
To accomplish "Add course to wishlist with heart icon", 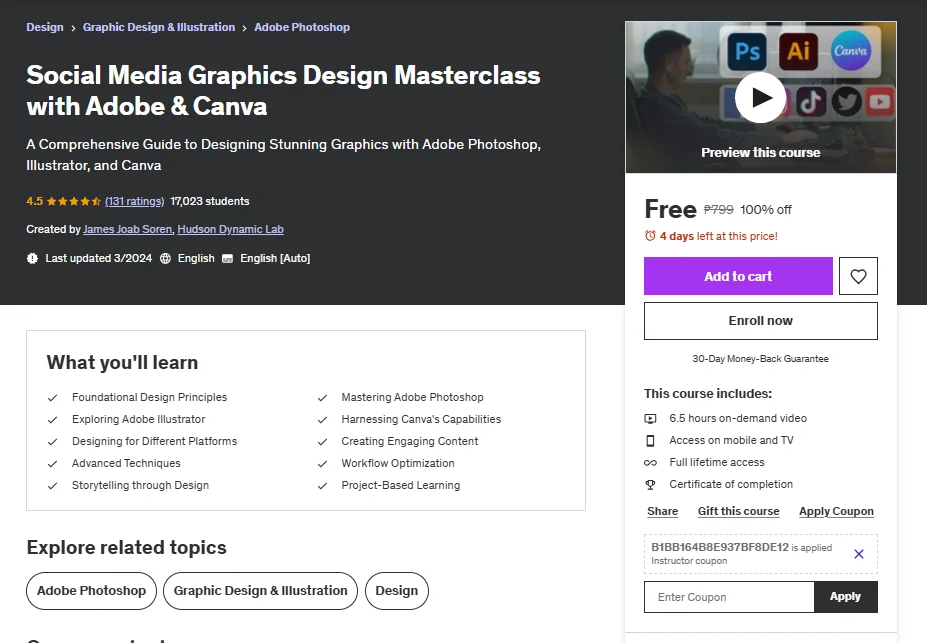I will click(x=858, y=276).
